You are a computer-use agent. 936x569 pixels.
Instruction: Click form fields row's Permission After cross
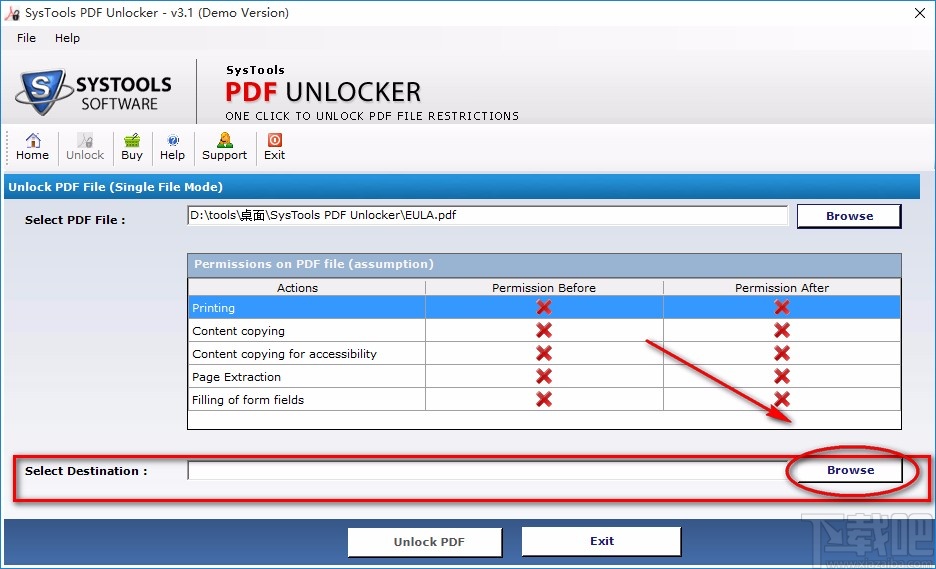782,399
